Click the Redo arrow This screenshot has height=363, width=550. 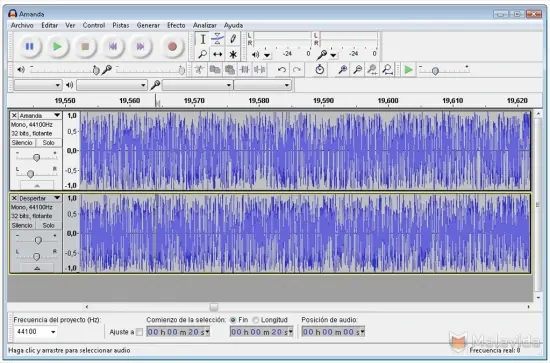[x=297, y=69]
